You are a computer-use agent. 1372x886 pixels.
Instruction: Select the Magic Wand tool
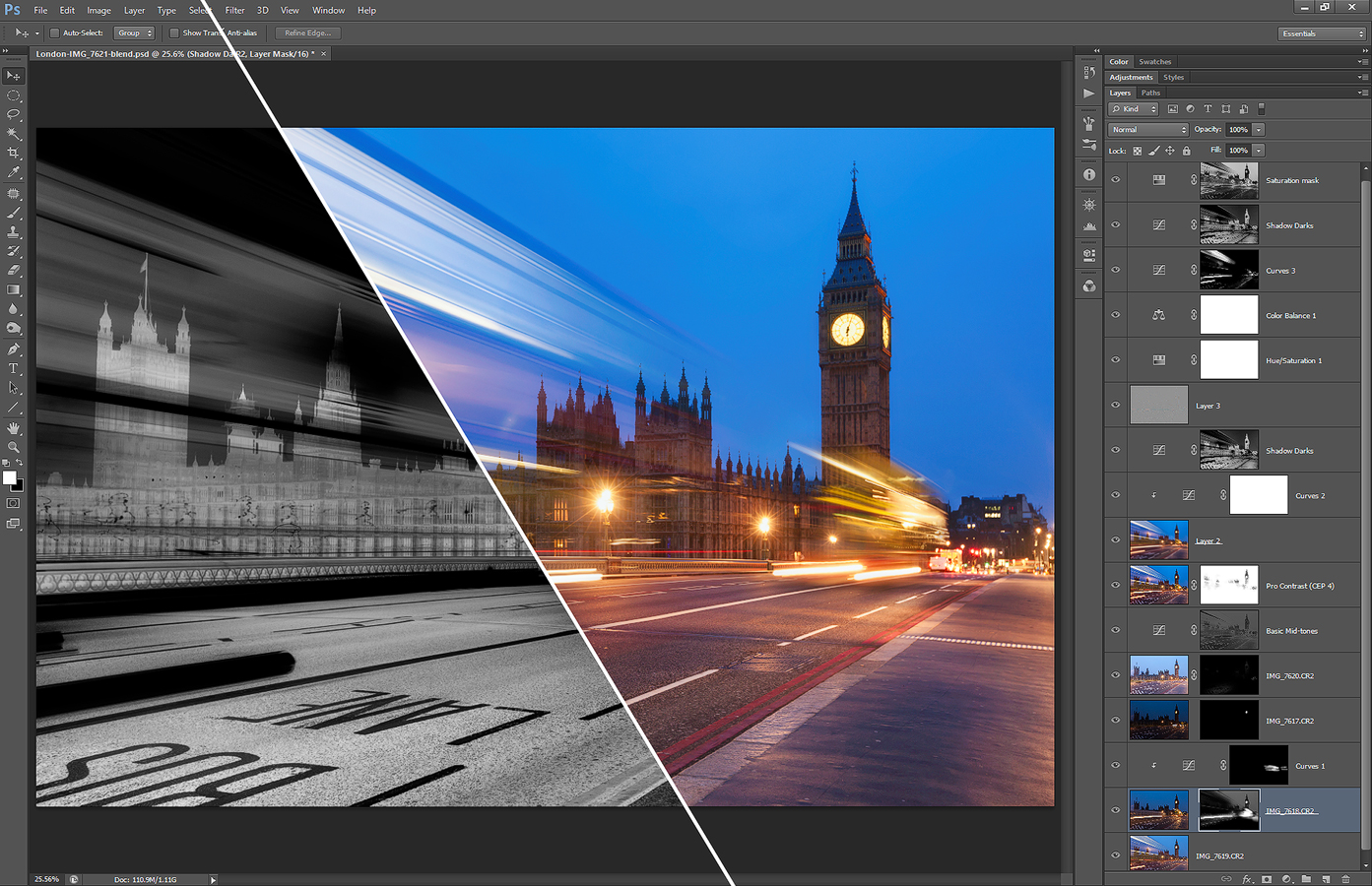click(14, 134)
